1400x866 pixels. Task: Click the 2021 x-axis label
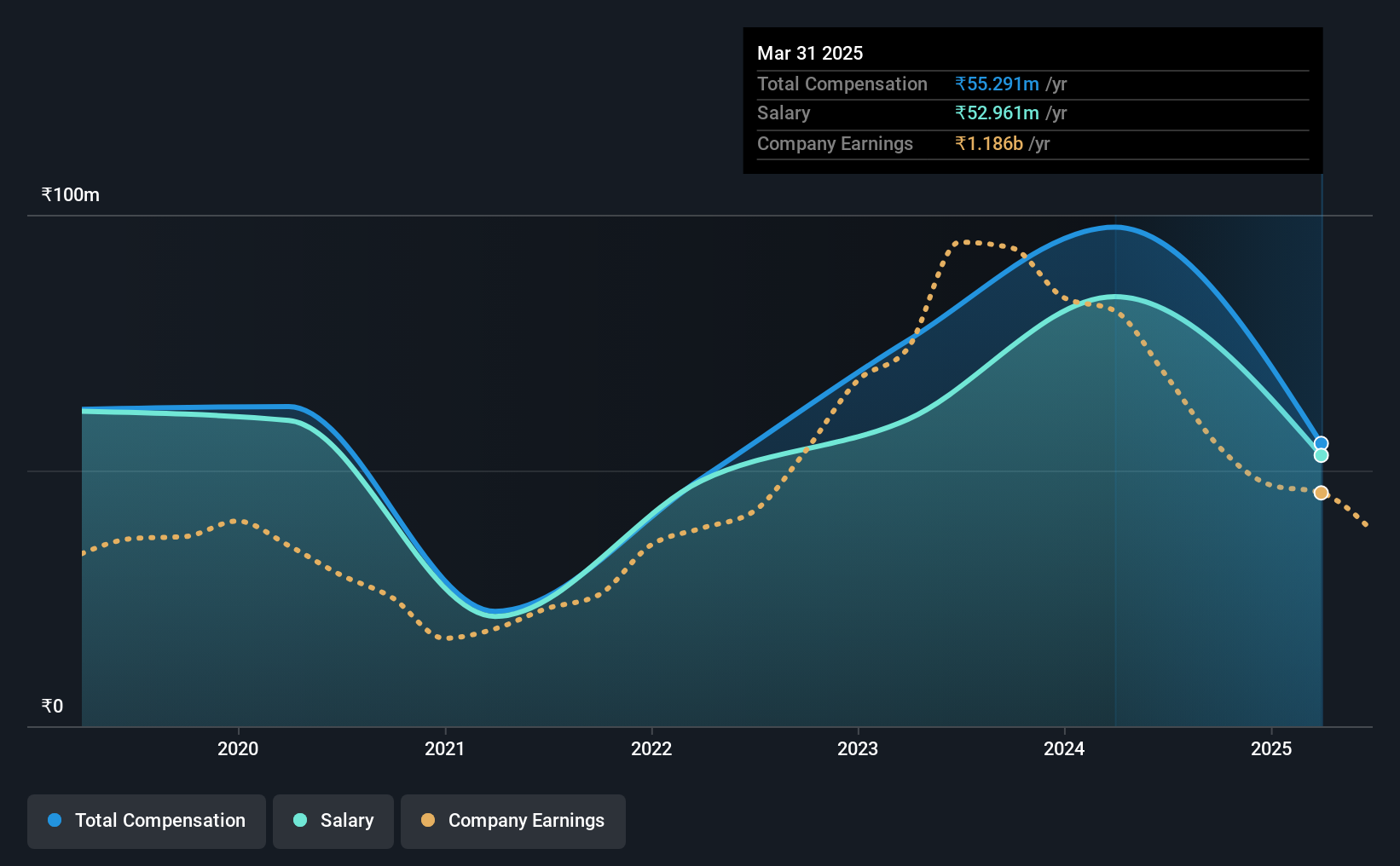click(445, 748)
